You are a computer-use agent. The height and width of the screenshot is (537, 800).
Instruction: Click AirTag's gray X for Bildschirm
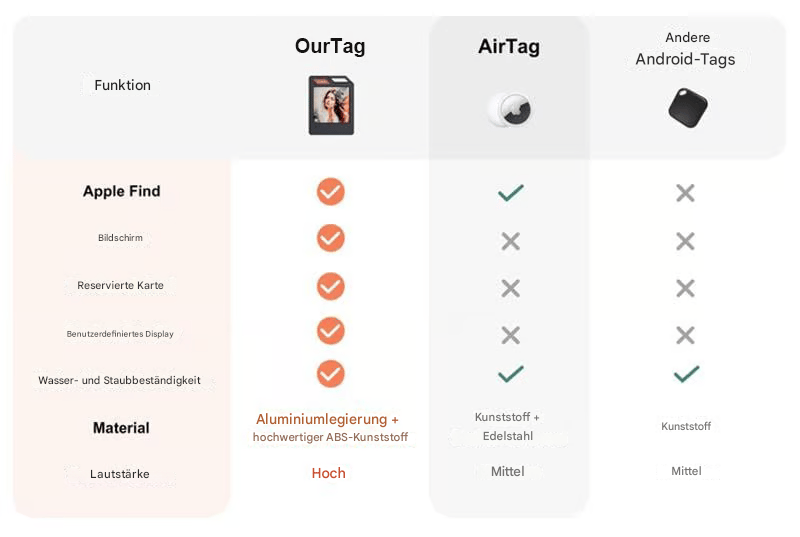510,241
